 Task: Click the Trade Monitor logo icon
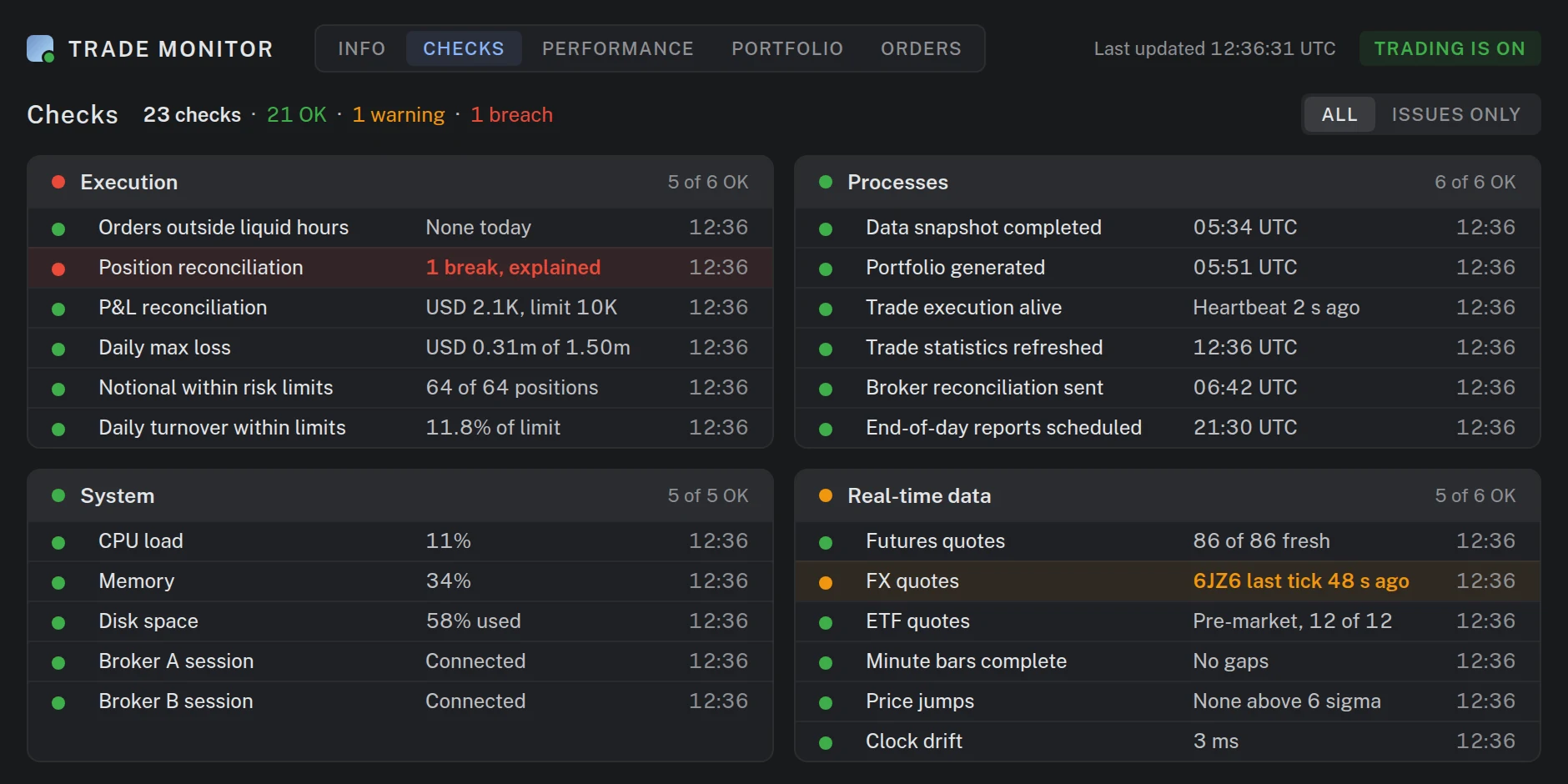(40, 48)
